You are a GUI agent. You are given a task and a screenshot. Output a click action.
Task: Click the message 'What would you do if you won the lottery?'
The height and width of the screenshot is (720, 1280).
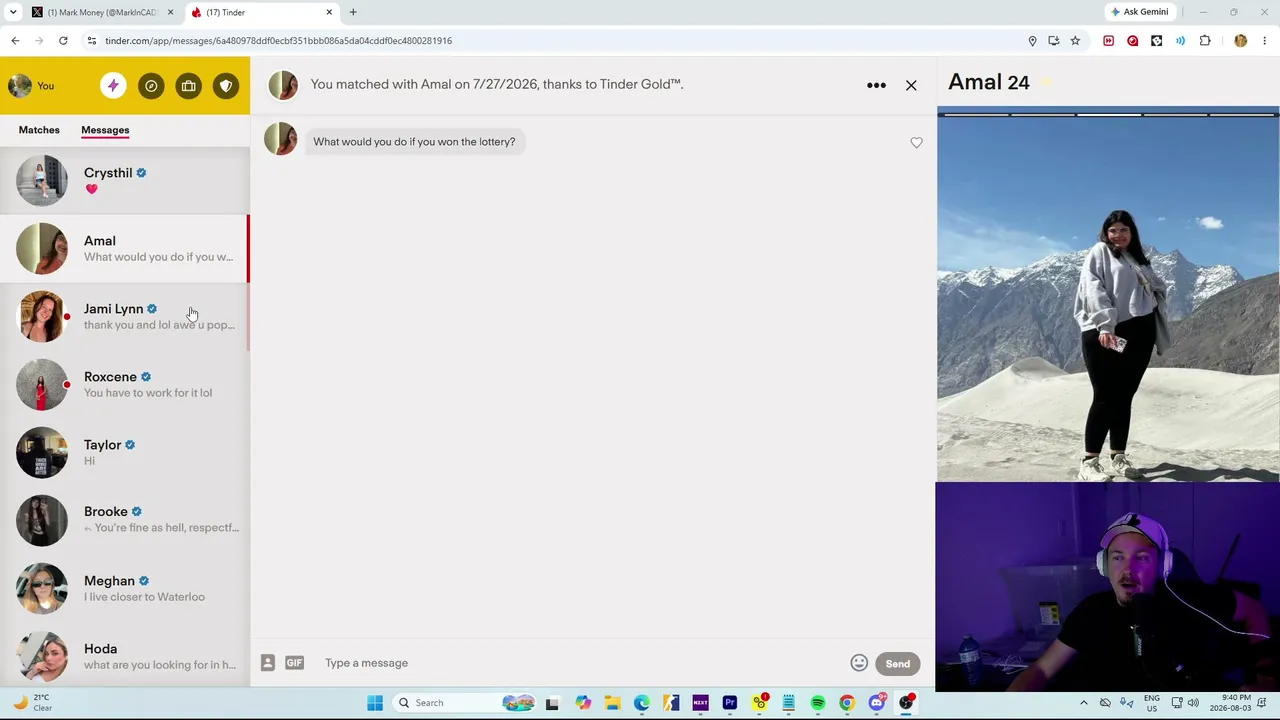tap(414, 142)
